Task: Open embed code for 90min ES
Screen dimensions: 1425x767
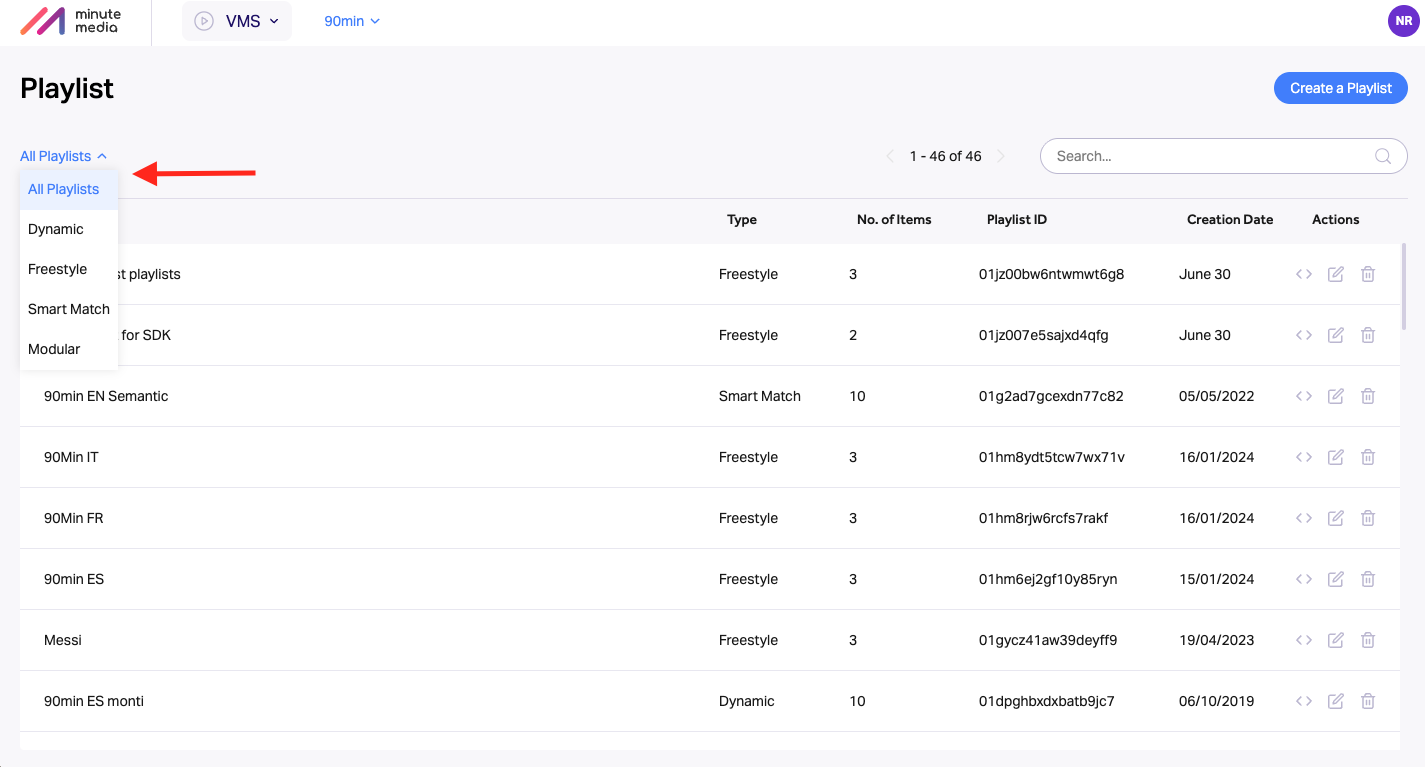Action: pos(1303,579)
